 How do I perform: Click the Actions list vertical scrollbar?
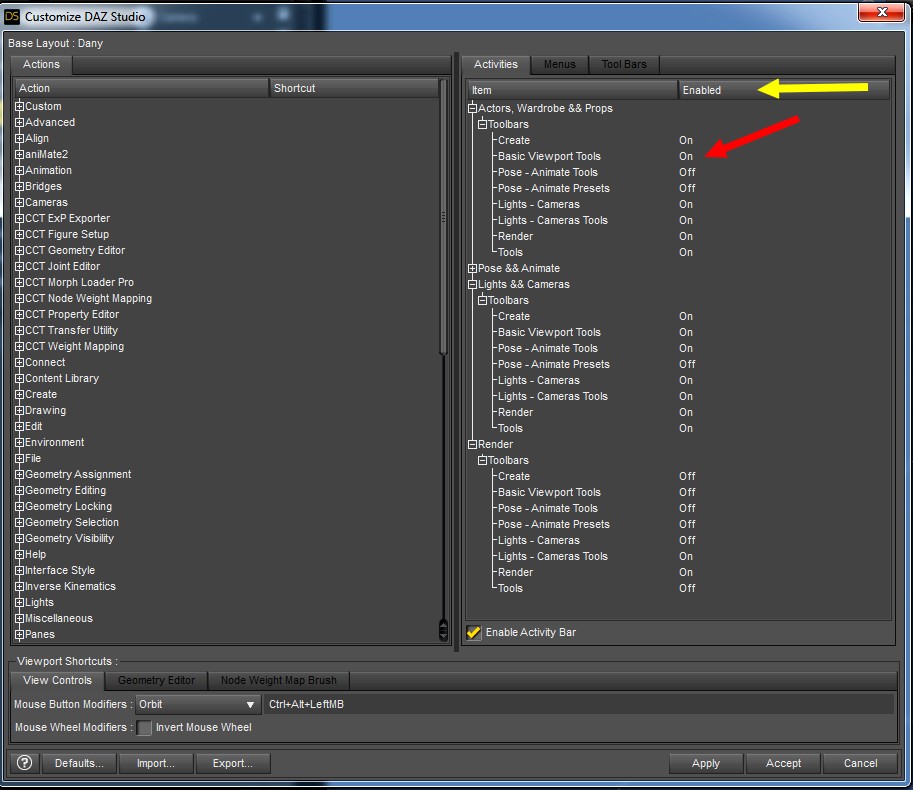point(444,215)
